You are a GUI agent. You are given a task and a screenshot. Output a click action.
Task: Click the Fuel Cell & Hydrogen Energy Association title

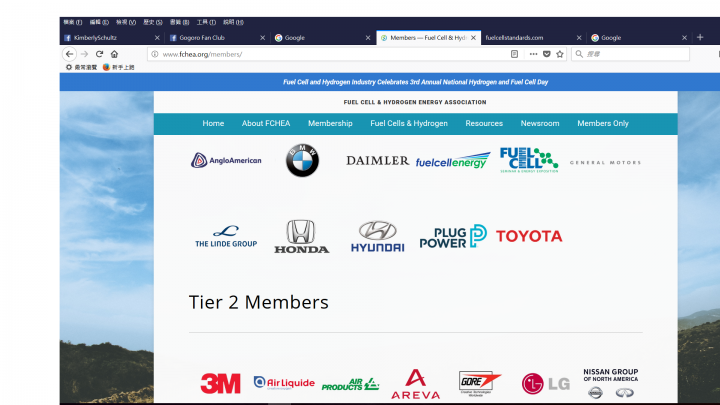pyautogui.click(x=415, y=102)
